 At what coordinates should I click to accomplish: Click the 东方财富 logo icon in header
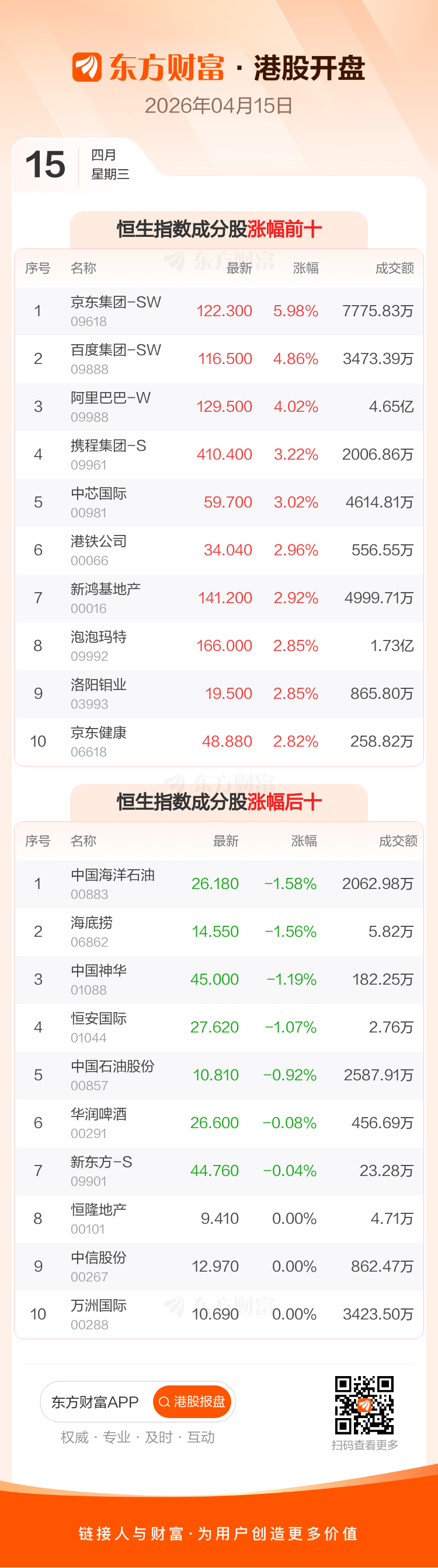(86, 67)
